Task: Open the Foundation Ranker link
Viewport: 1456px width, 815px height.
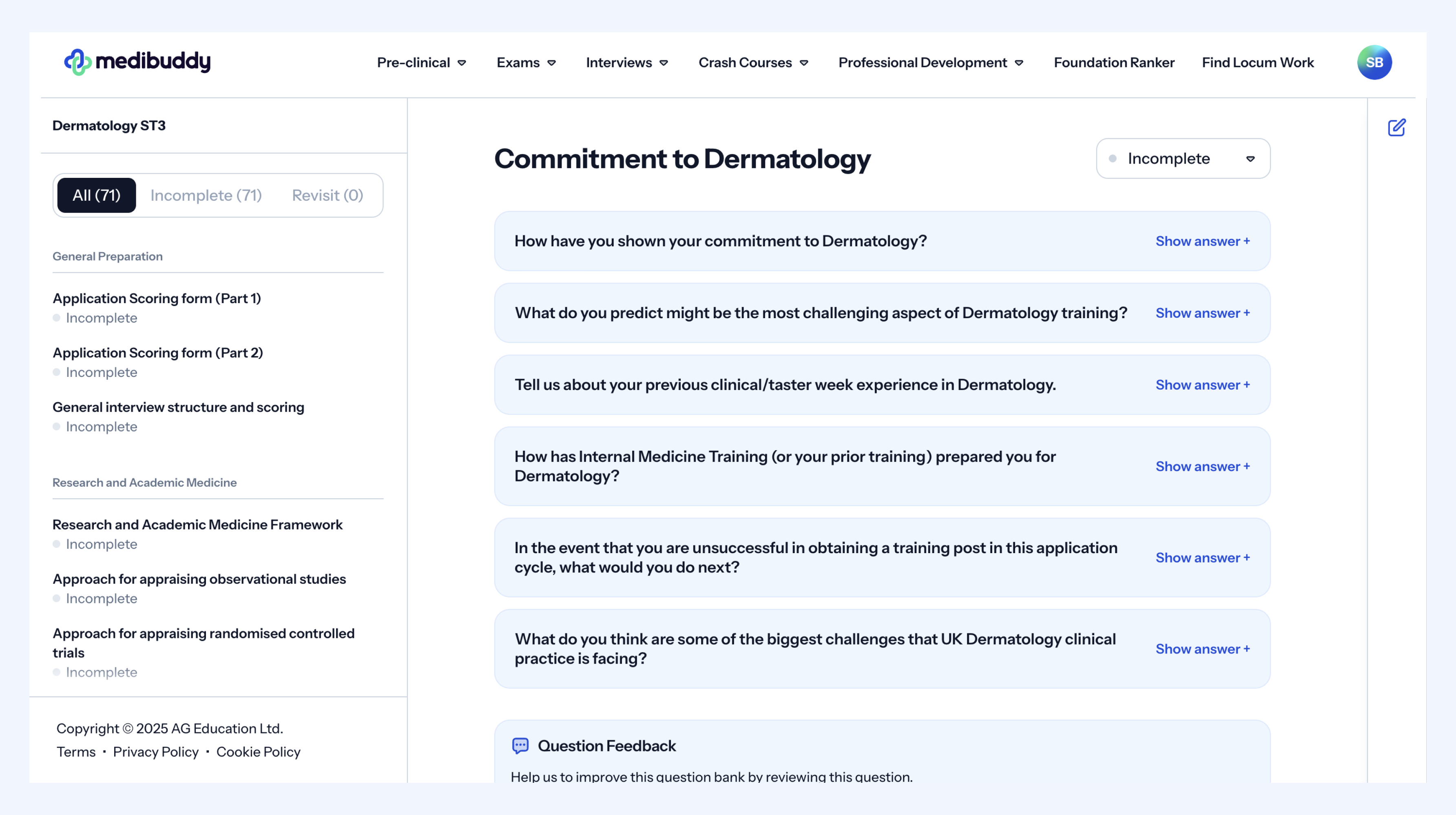Action: (1113, 63)
